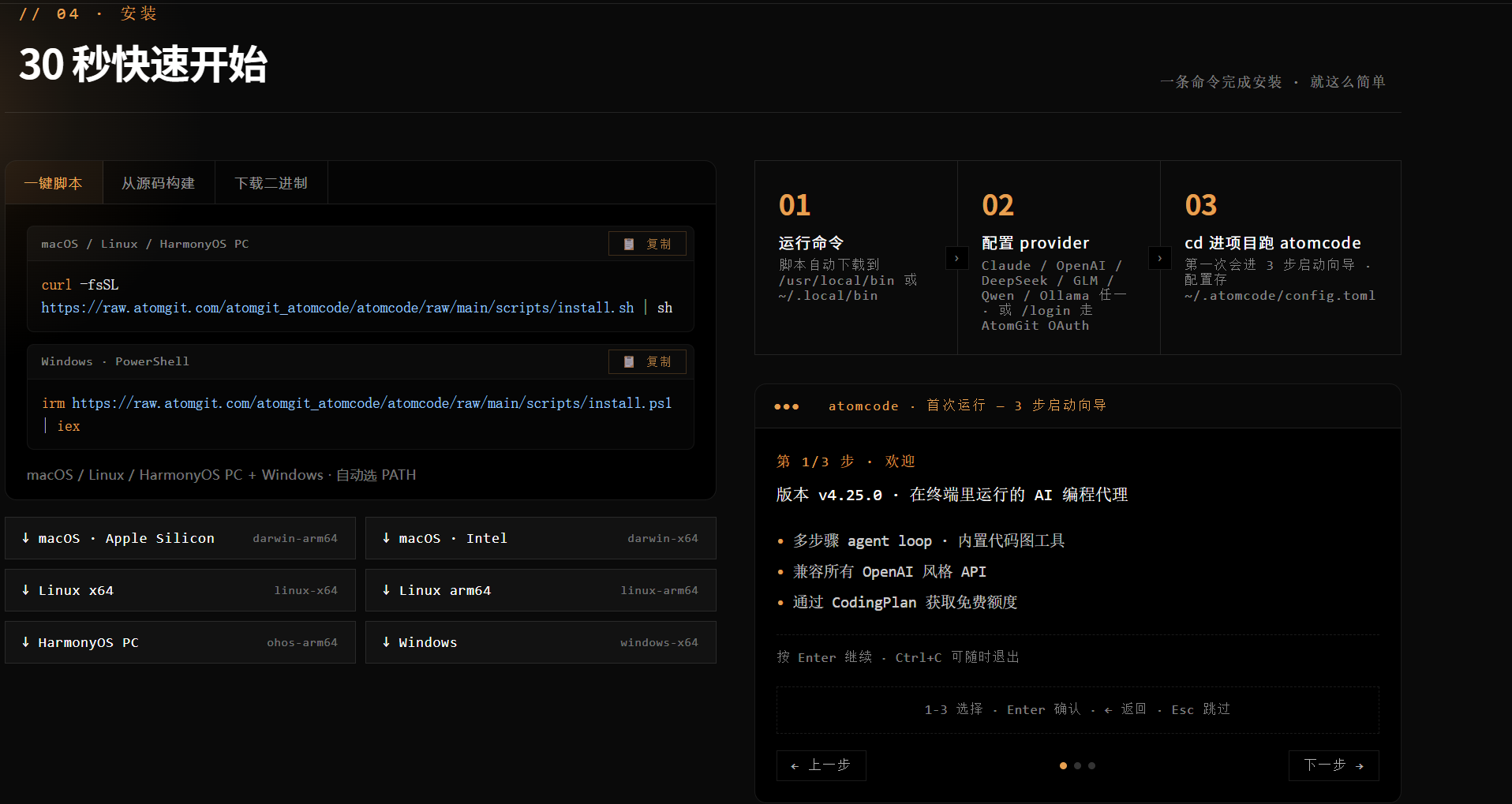This screenshot has width=1512, height=804.
Task: Click the Linux x64 download arrow icon
Action: point(26,590)
